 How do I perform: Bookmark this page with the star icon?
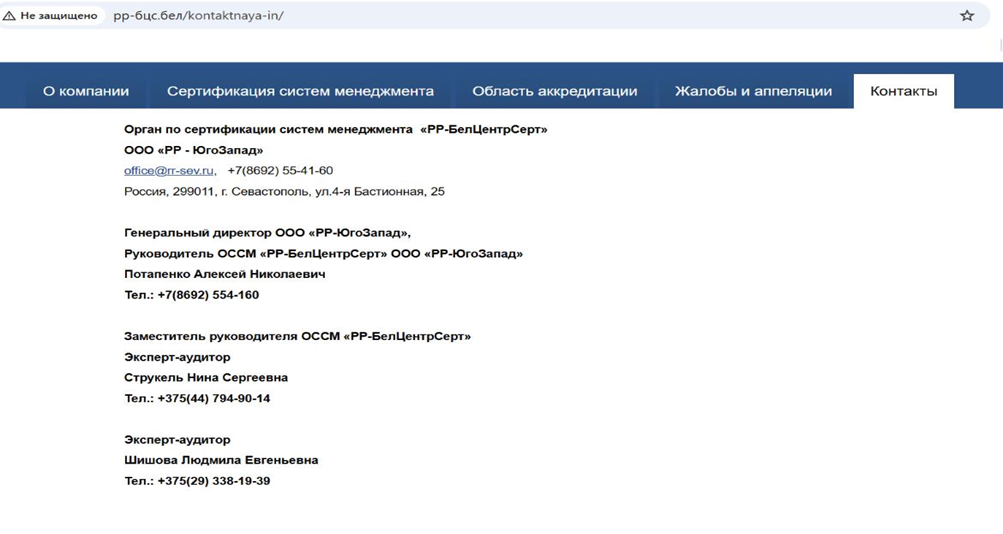(x=967, y=16)
